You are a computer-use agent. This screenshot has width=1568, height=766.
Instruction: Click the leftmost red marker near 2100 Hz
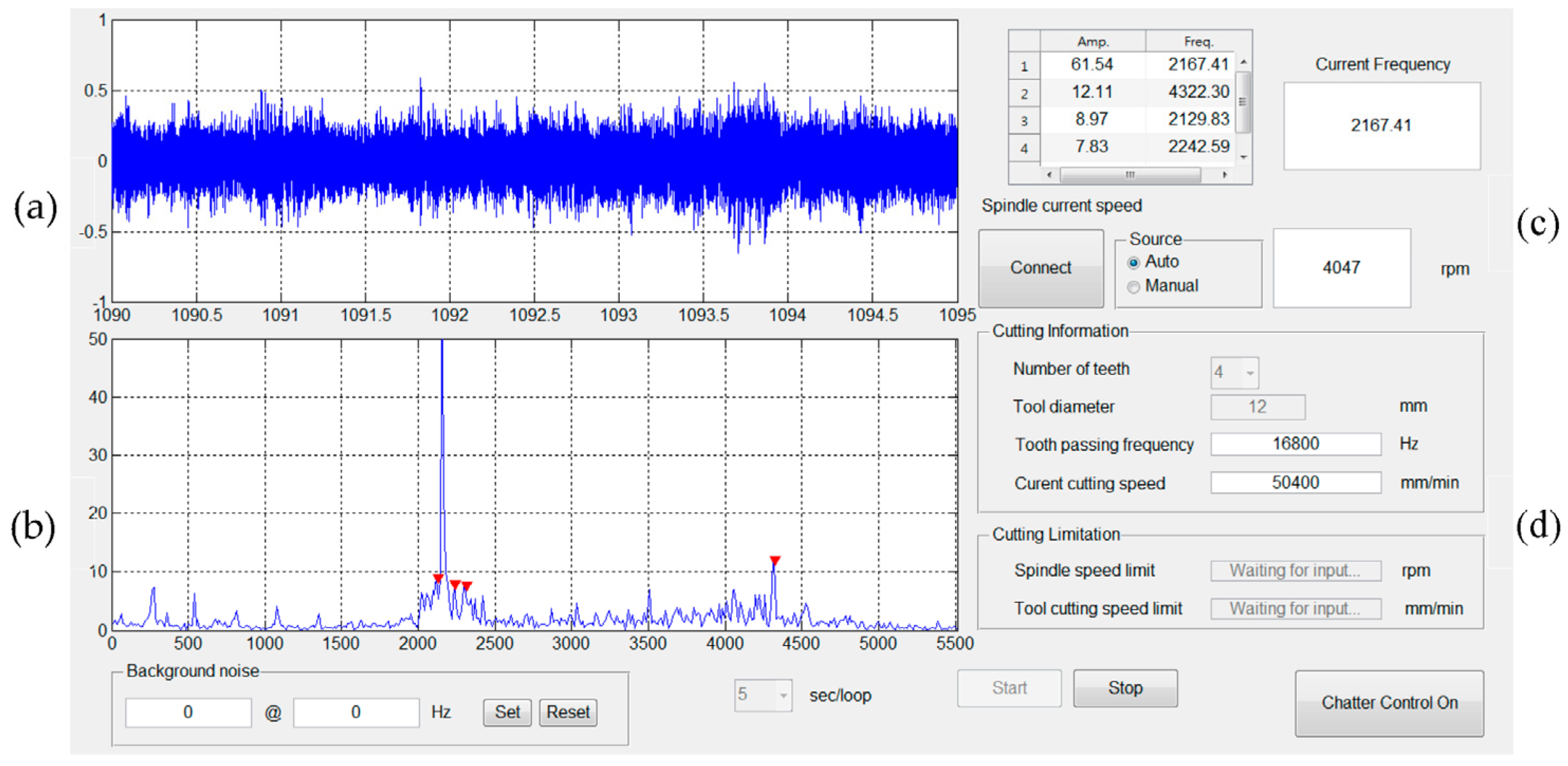pos(438,578)
